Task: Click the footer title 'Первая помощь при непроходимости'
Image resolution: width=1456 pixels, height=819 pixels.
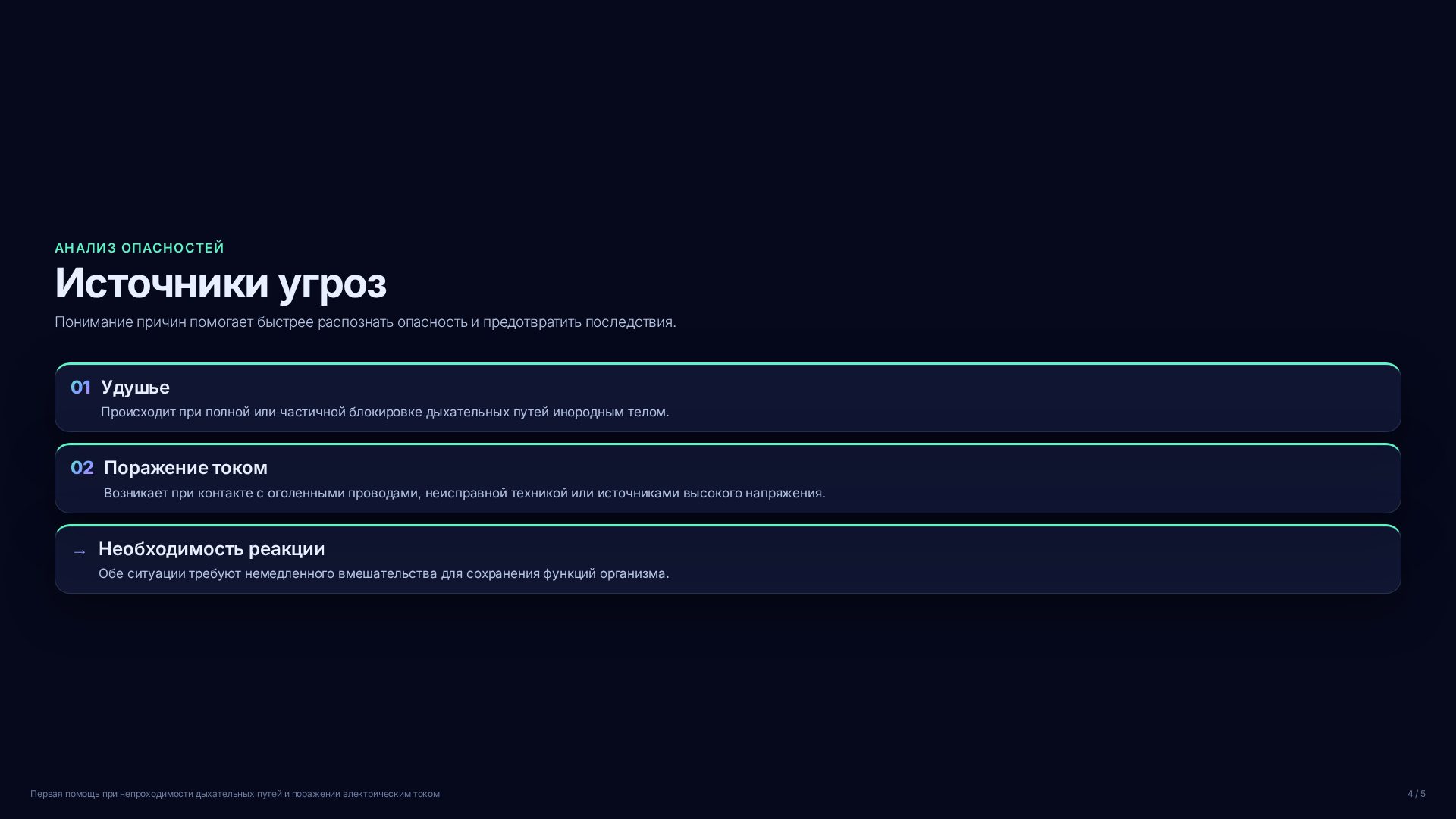Action: coord(235,794)
